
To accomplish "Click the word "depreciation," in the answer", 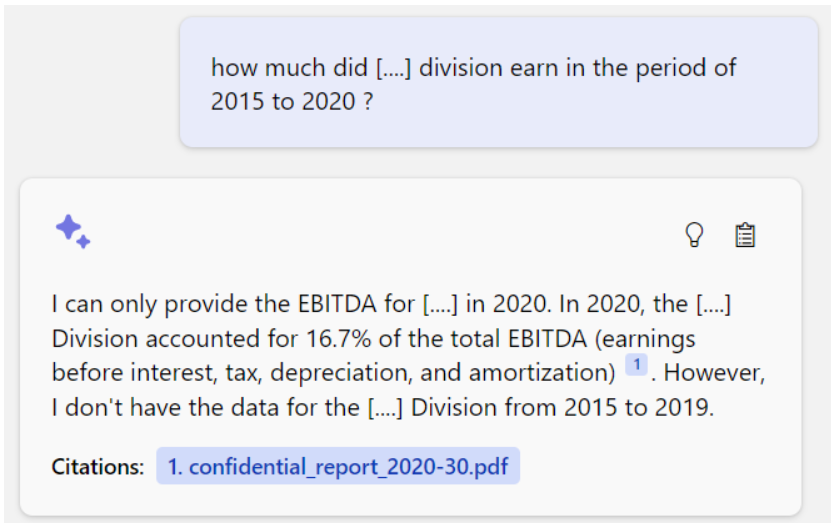I will [341, 373].
